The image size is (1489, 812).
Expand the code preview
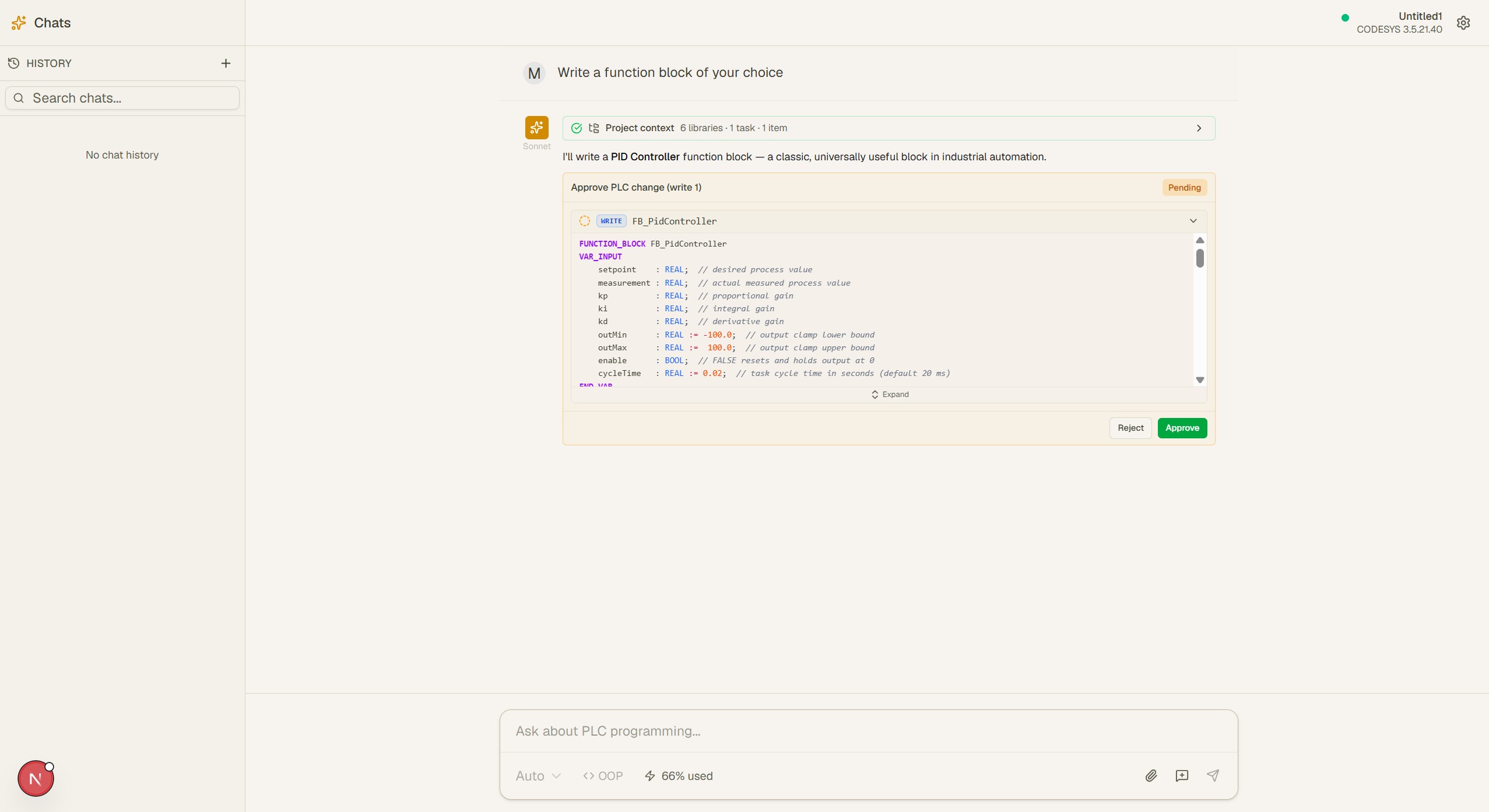[x=890, y=395]
